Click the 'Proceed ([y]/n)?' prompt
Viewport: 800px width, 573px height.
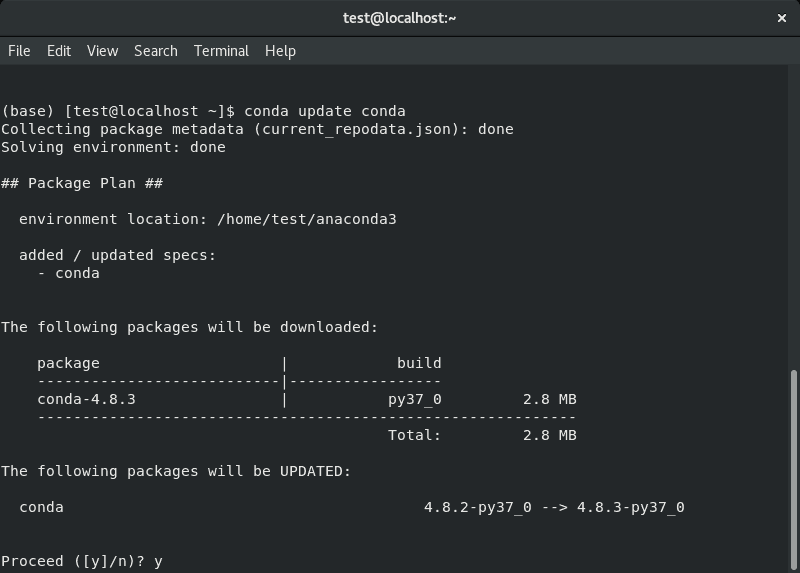[x=73, y=561]
